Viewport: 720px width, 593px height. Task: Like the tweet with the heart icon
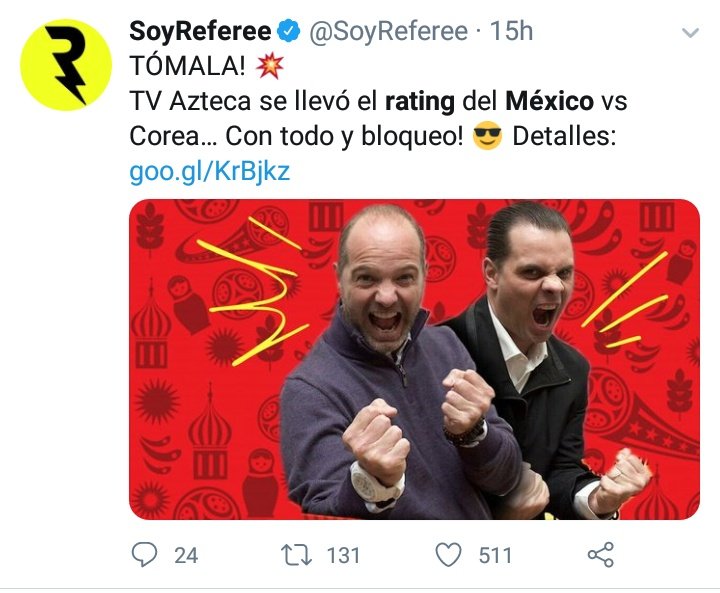point(448,554)
